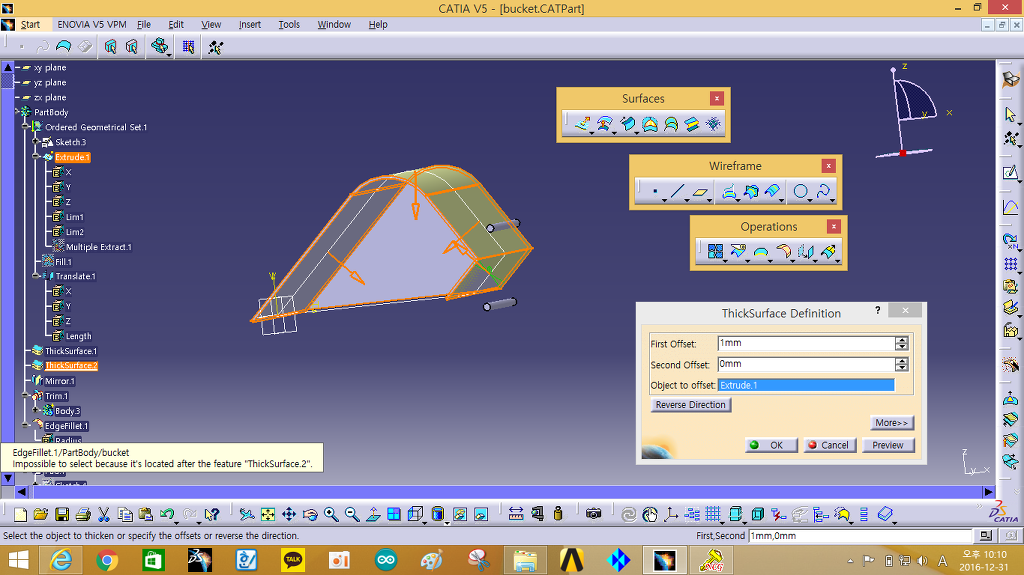Select the Circle tool in the Wireframe toolbar
Screen dimensions: 1024x575
point(800,192)
